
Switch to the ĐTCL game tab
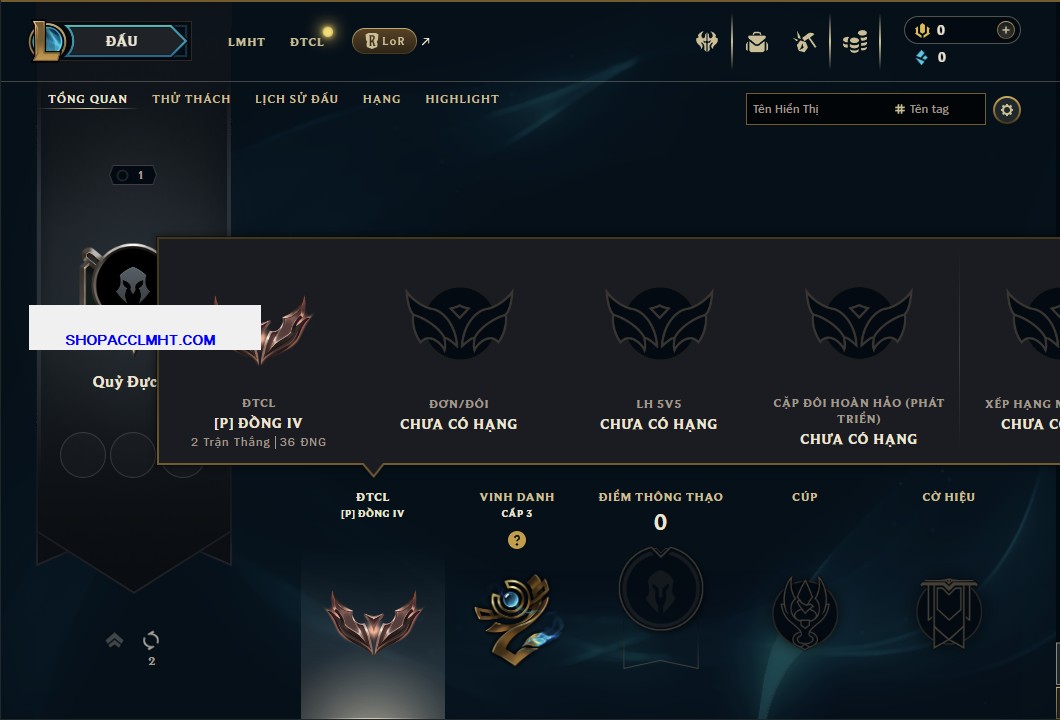pos(307,42)
